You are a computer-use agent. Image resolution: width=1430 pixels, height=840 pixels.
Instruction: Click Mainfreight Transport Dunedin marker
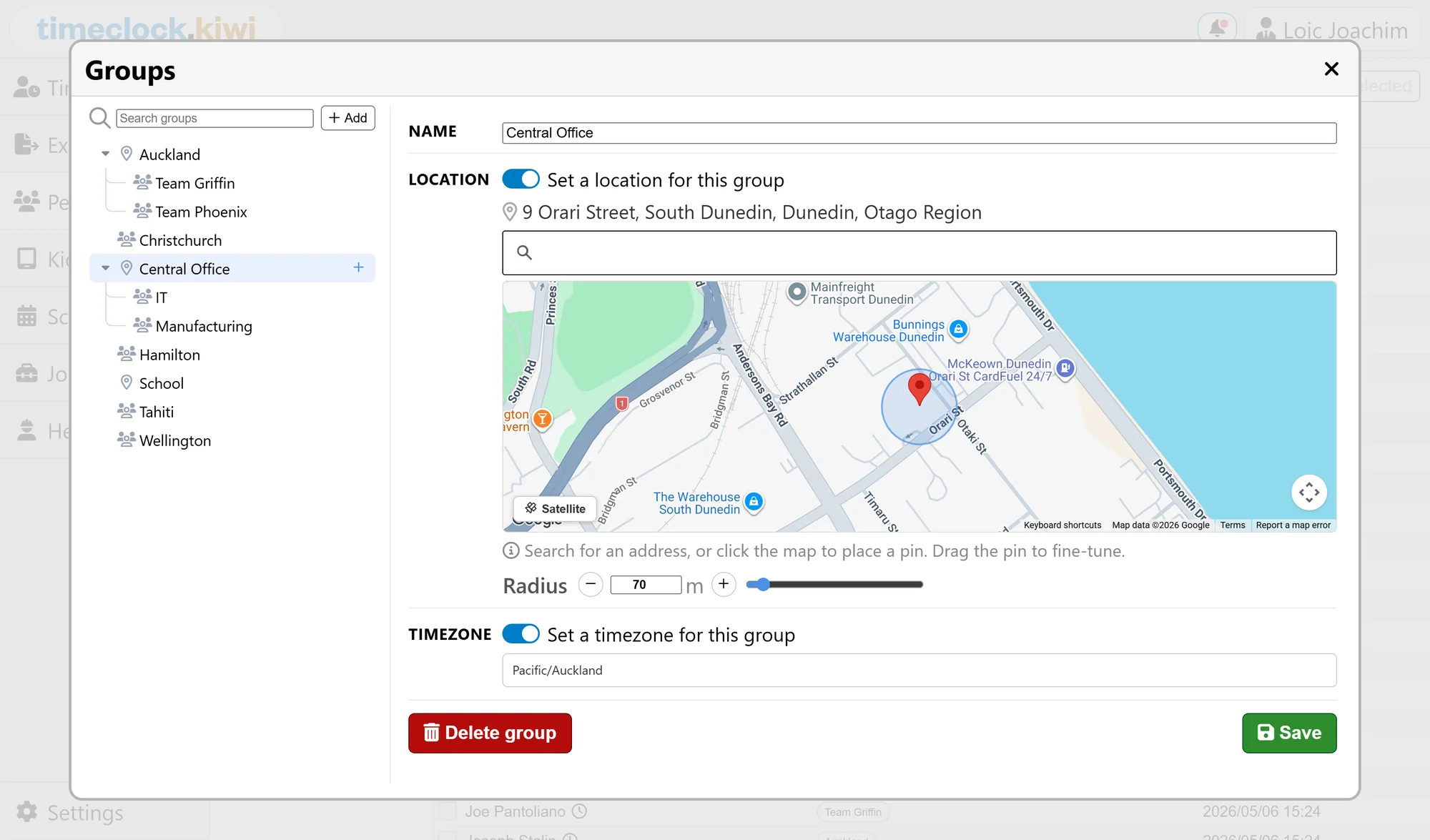(x=797, y=292)
